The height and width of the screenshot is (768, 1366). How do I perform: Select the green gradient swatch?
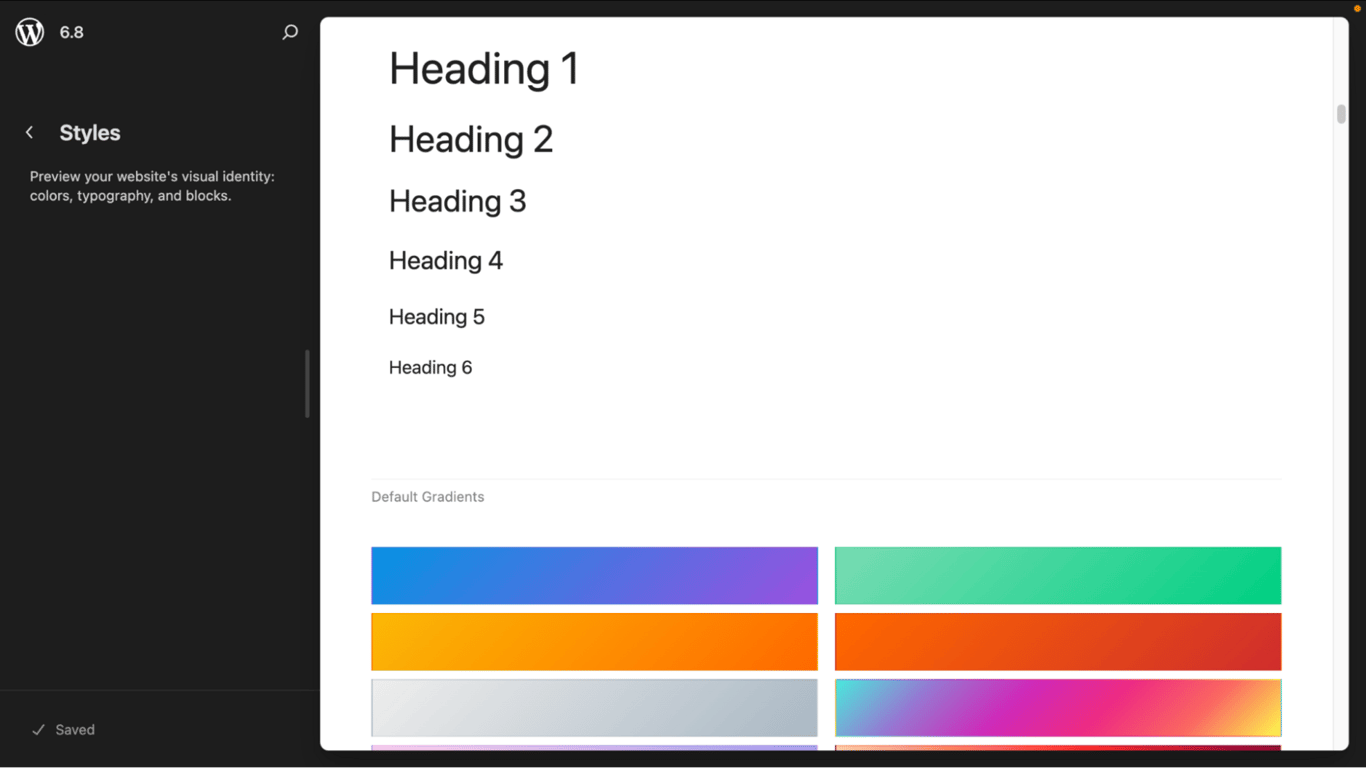1057,575
